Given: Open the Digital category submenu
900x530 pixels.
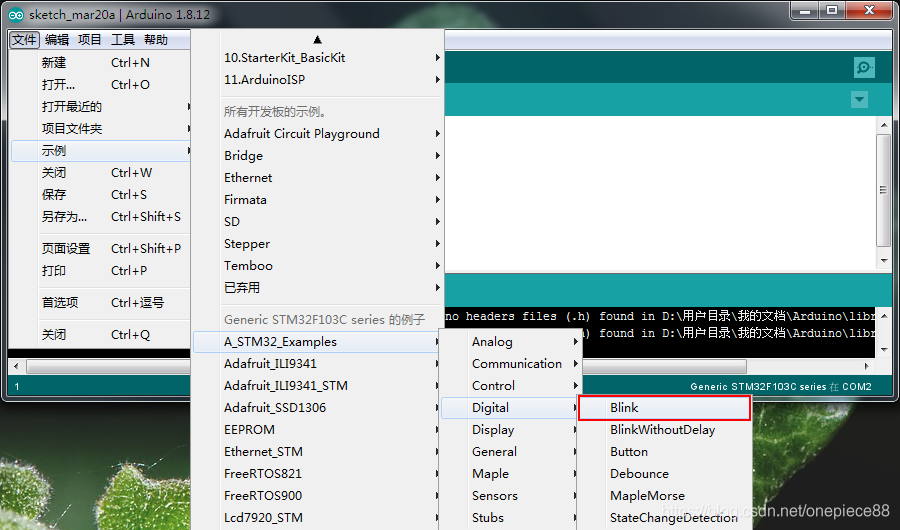Looking at the screenshot, I should coord(510,408).
